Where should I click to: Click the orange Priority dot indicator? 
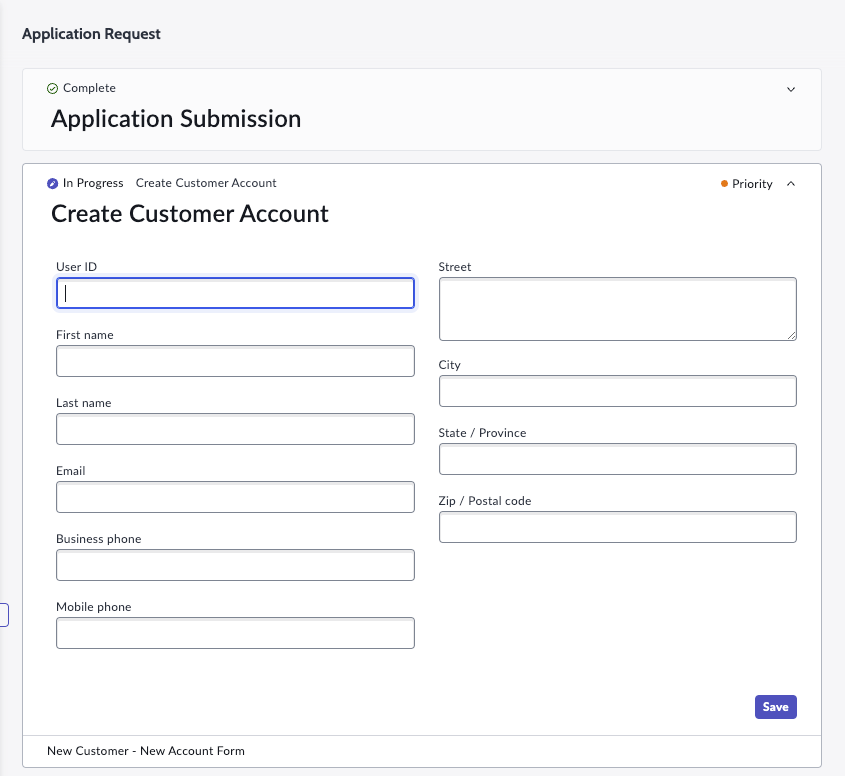click(x=724, y=184)
